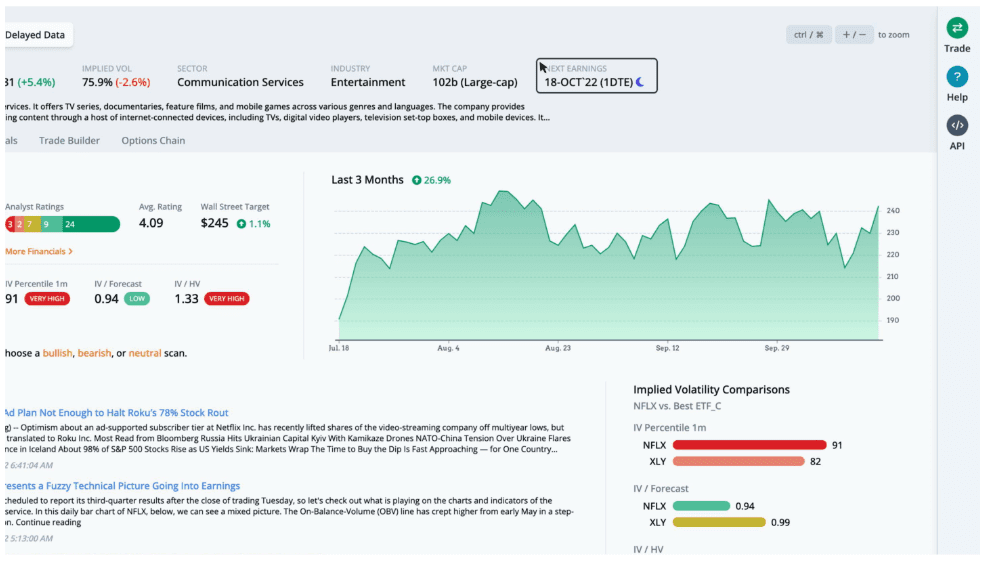Click the Analyst Ratings colored bar
The image size is (990, 564).
tap(62, 224)
